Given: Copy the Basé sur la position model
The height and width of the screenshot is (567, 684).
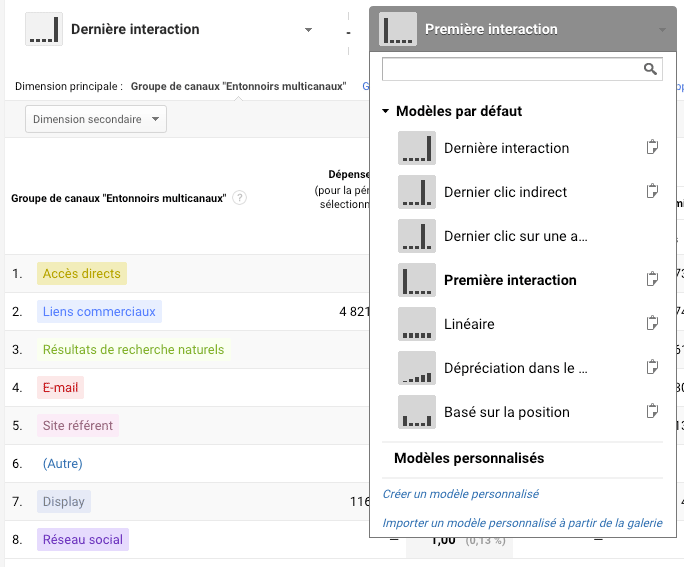Looking at the screenshot, I should pos(652,412).
